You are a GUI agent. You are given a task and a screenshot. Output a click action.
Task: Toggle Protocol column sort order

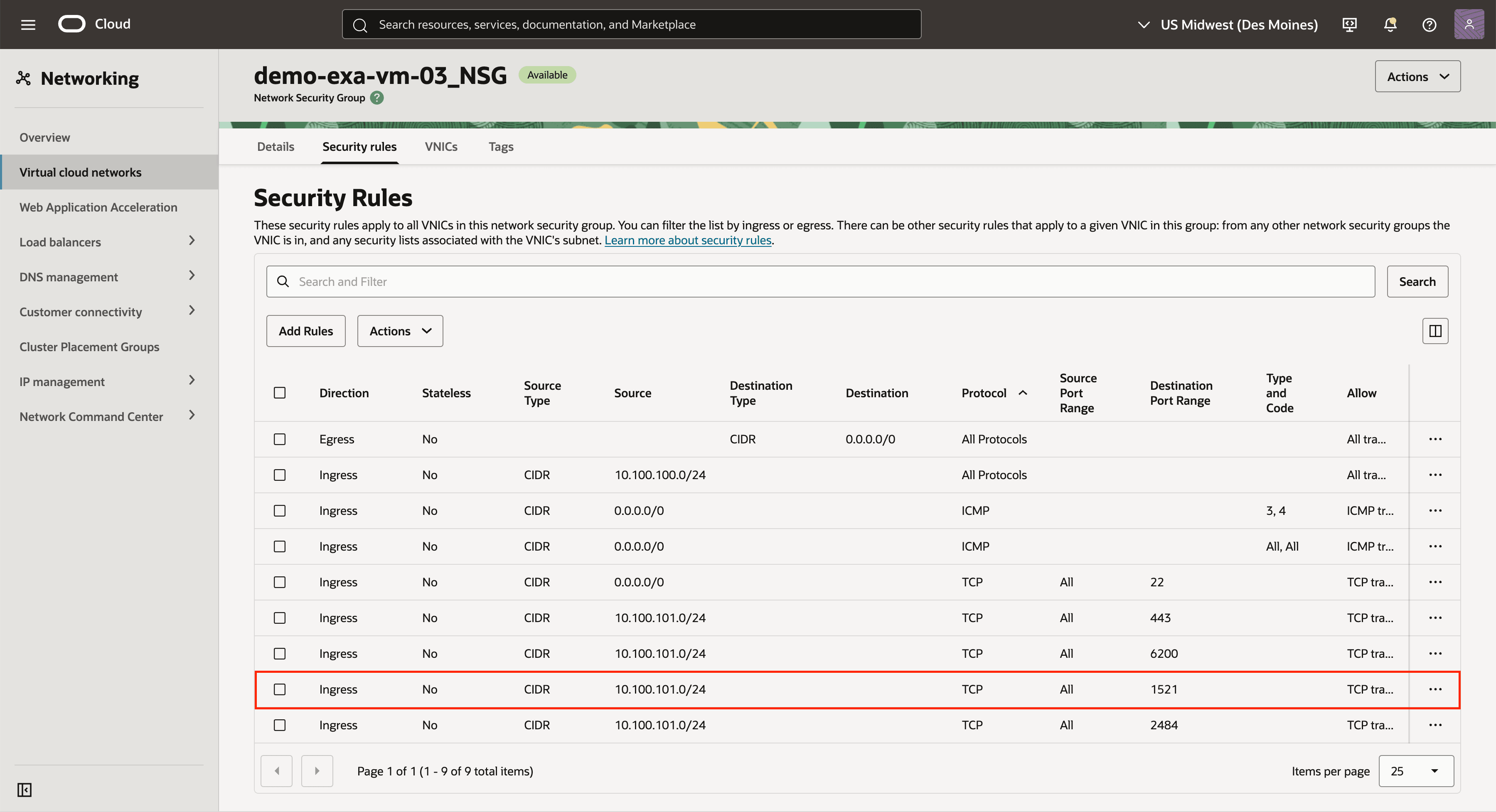(x=1023, y=393)
